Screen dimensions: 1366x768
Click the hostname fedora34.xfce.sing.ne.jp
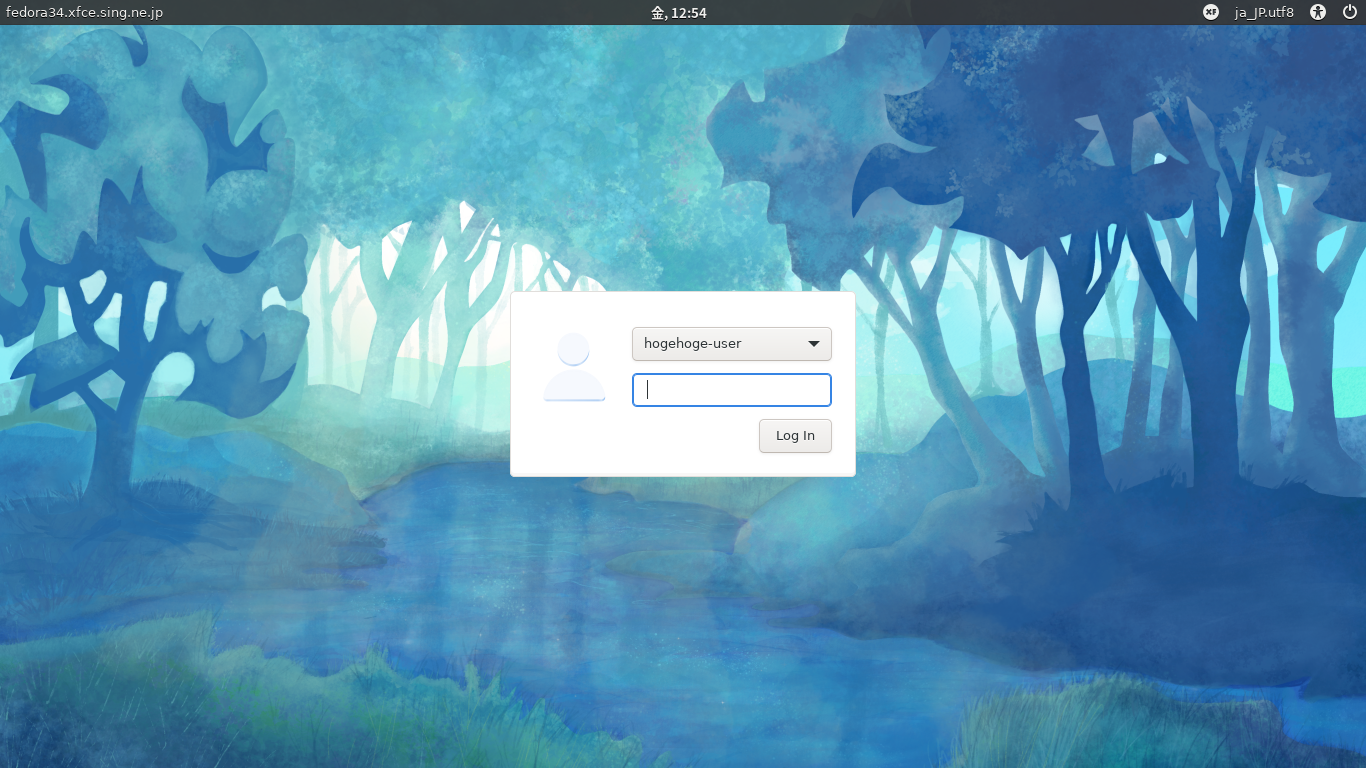84,12
